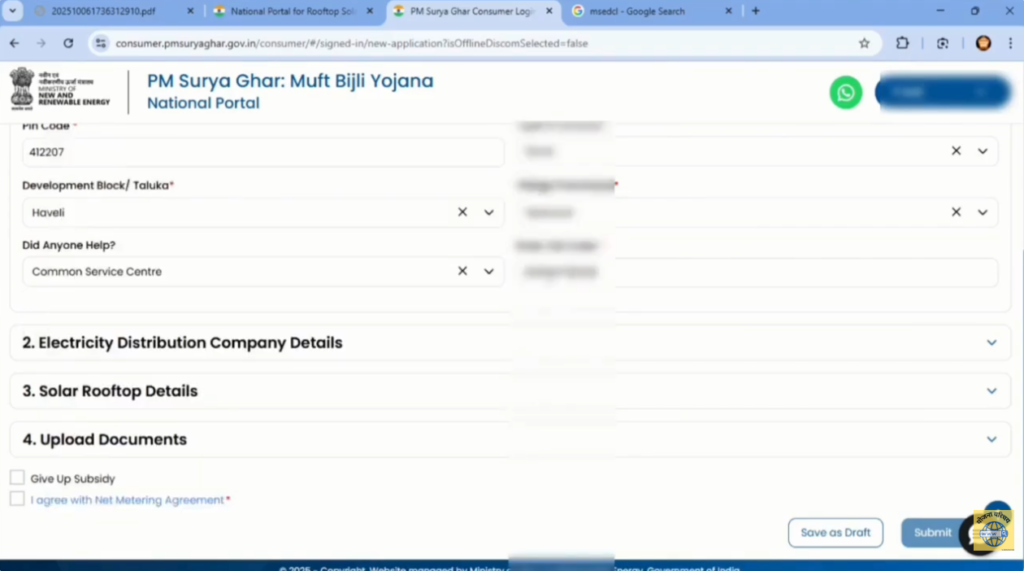Open the Did Anyone Help dropdown
Screen dimensions: 1024x571
tap(489, 271)
